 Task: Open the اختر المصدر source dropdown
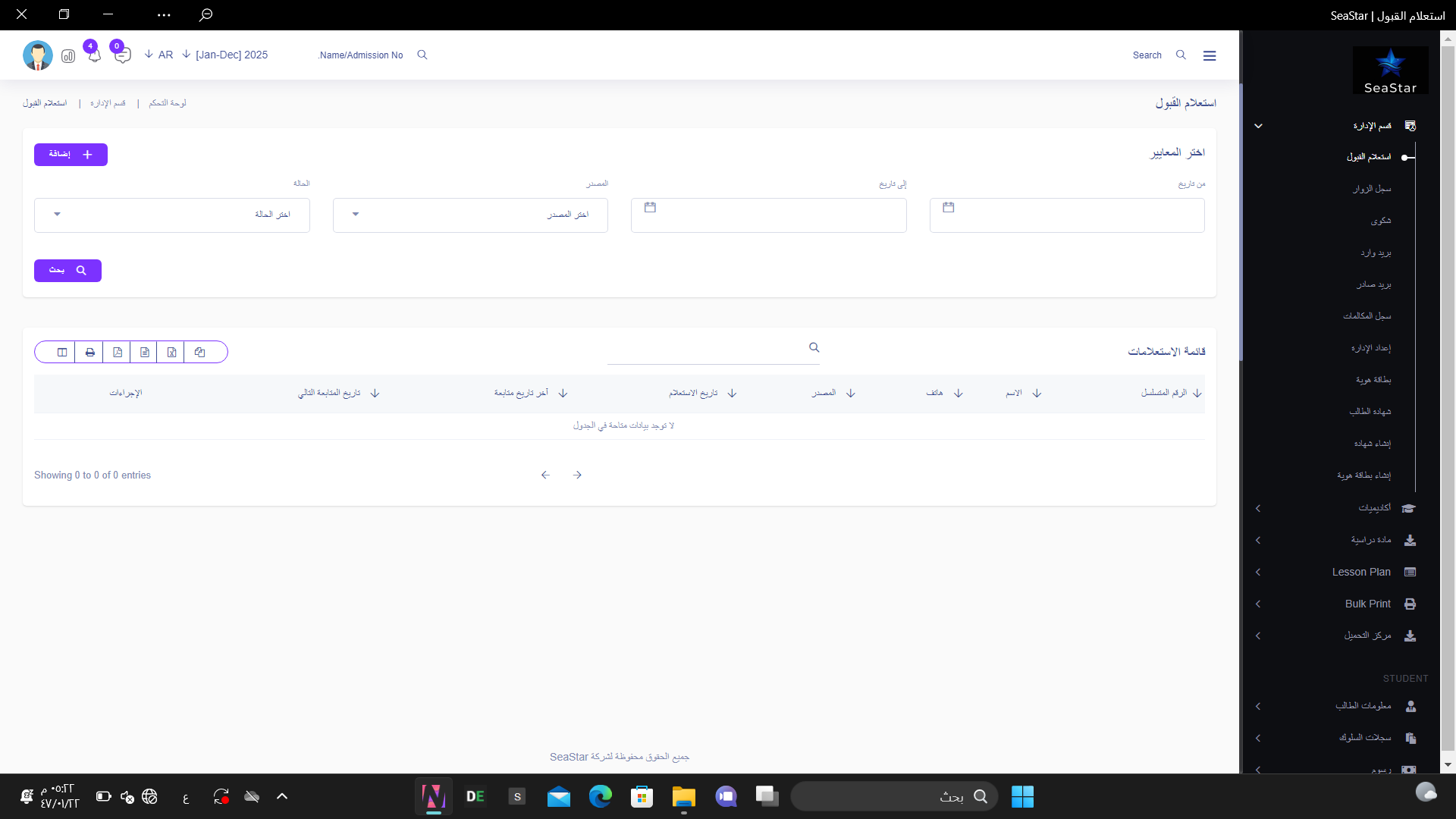470,215
